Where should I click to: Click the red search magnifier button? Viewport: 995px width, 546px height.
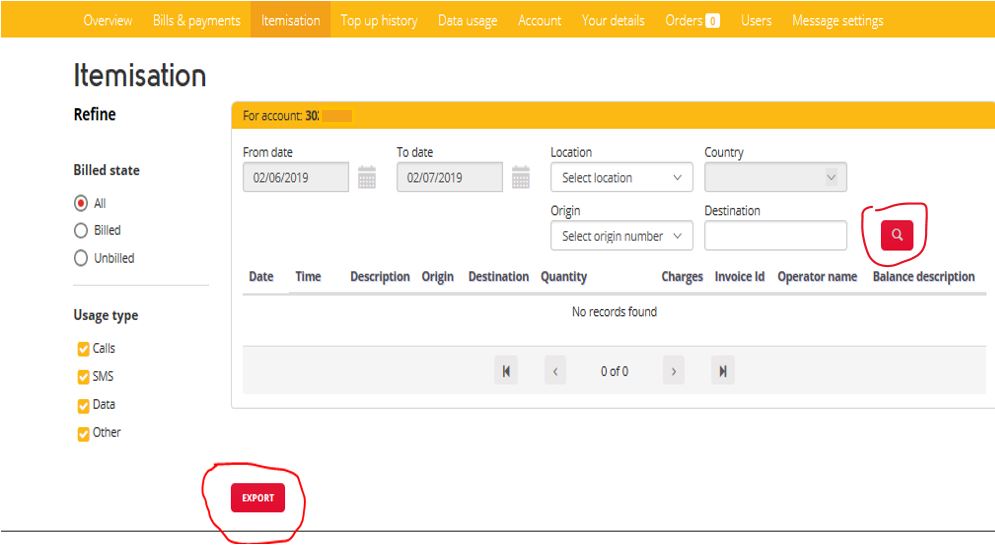pyautogui.click(x=897, y=235)
